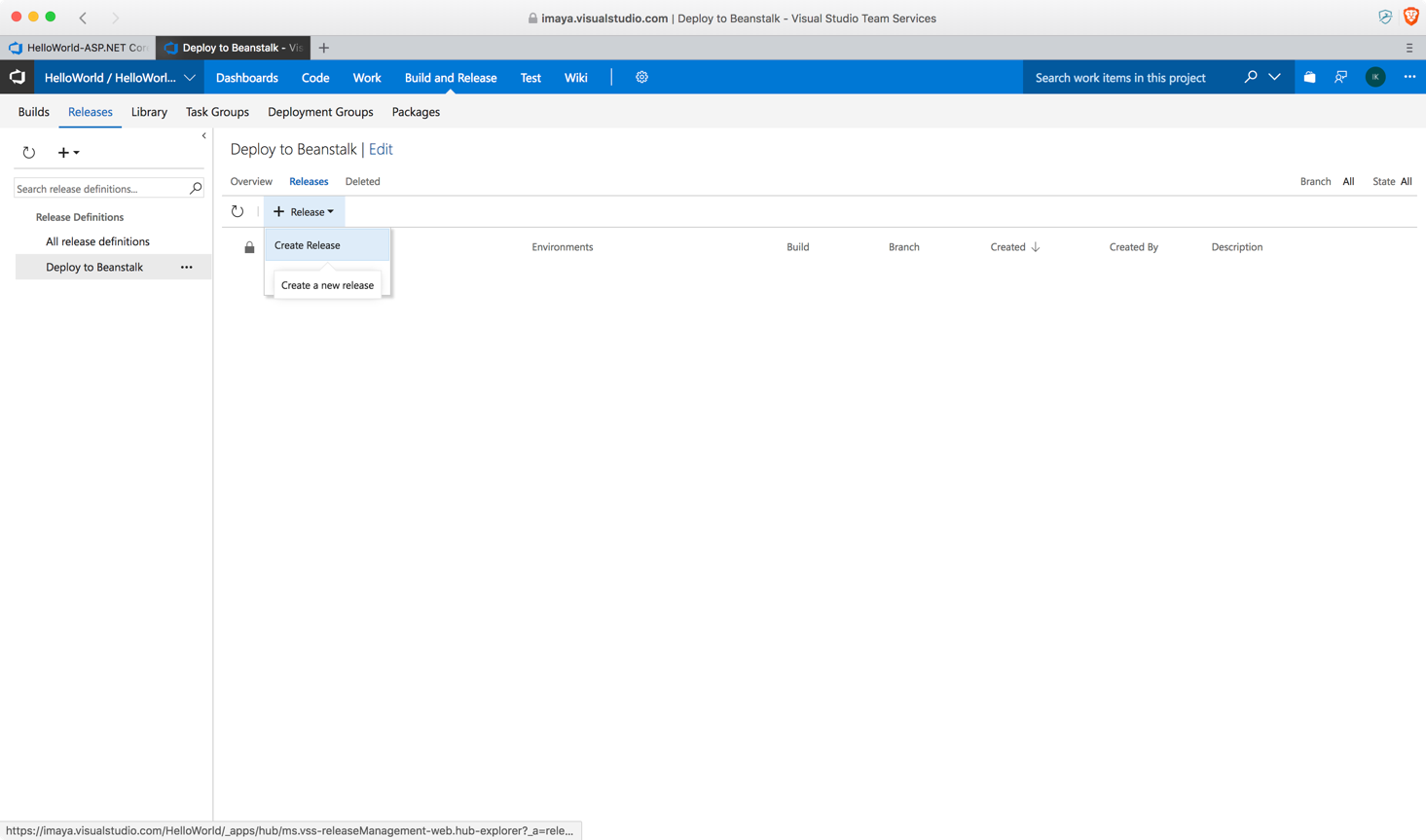
Task: Click the Created By column header
Action: (x=1134, y=247)
